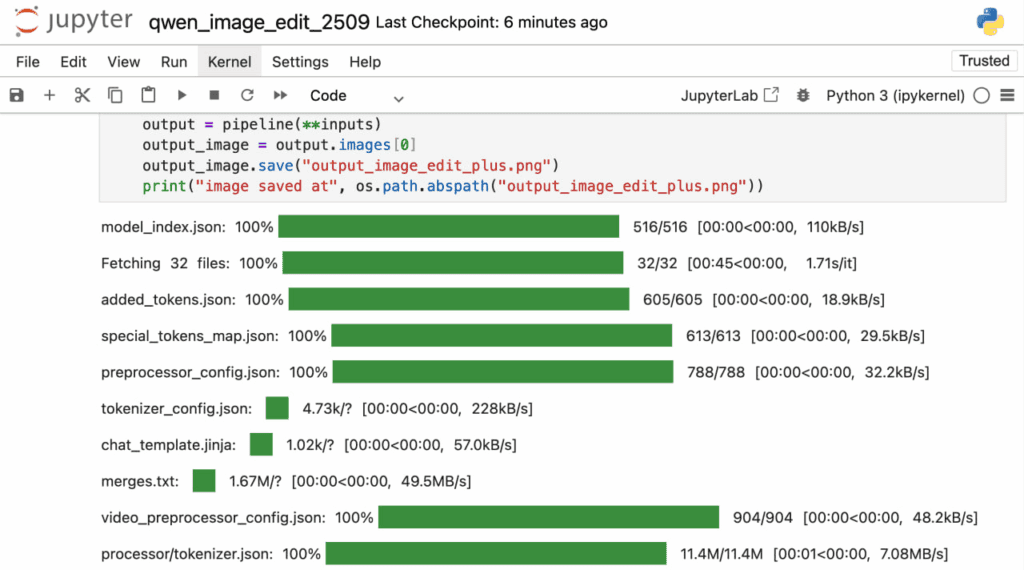Cut selected cell with scissors icon
The width and height of the screenshot is (1024, 570).
pyautogui.click(x=82, y=96)
